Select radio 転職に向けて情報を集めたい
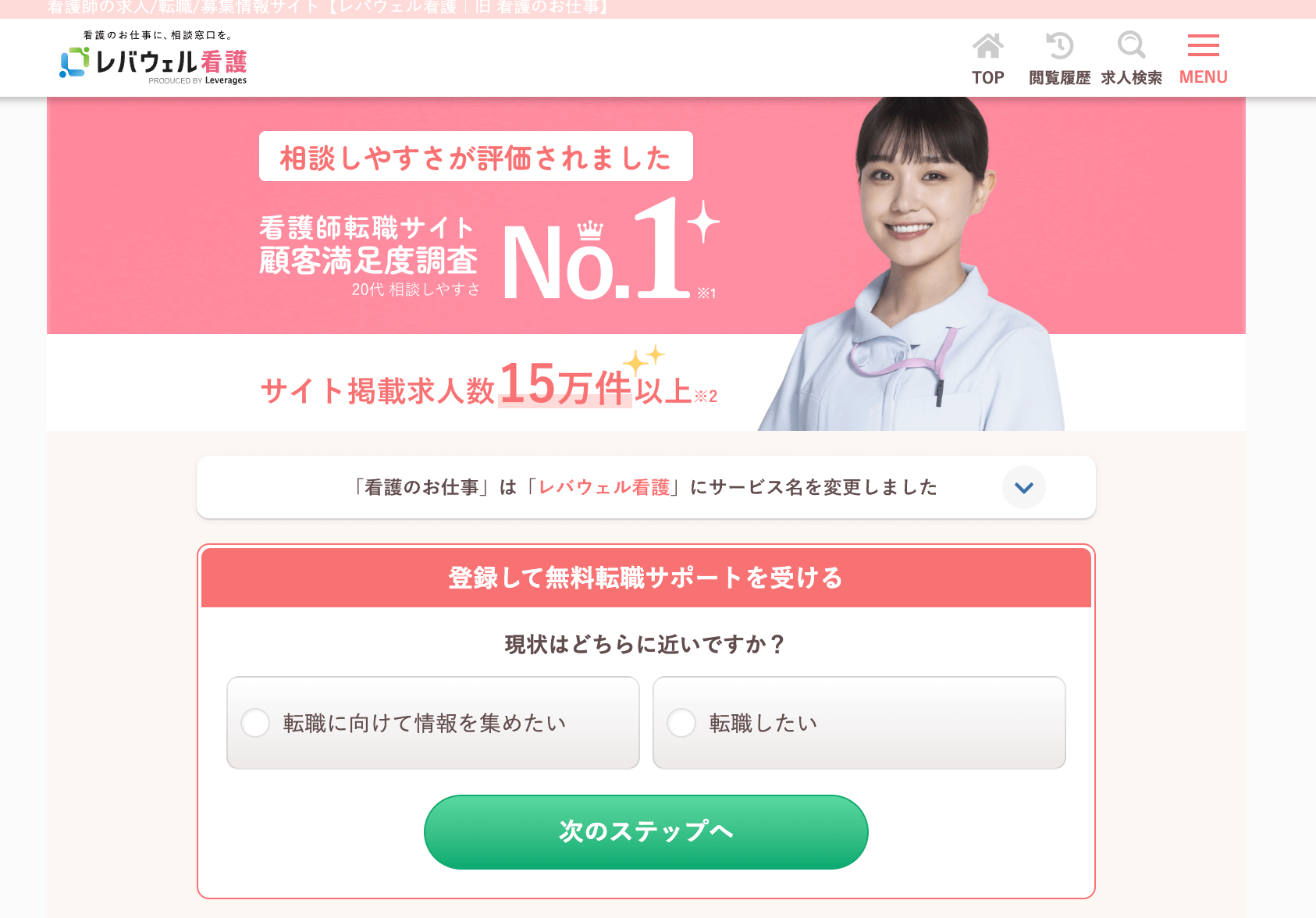The image size is (1316, 918). (255, 723)
